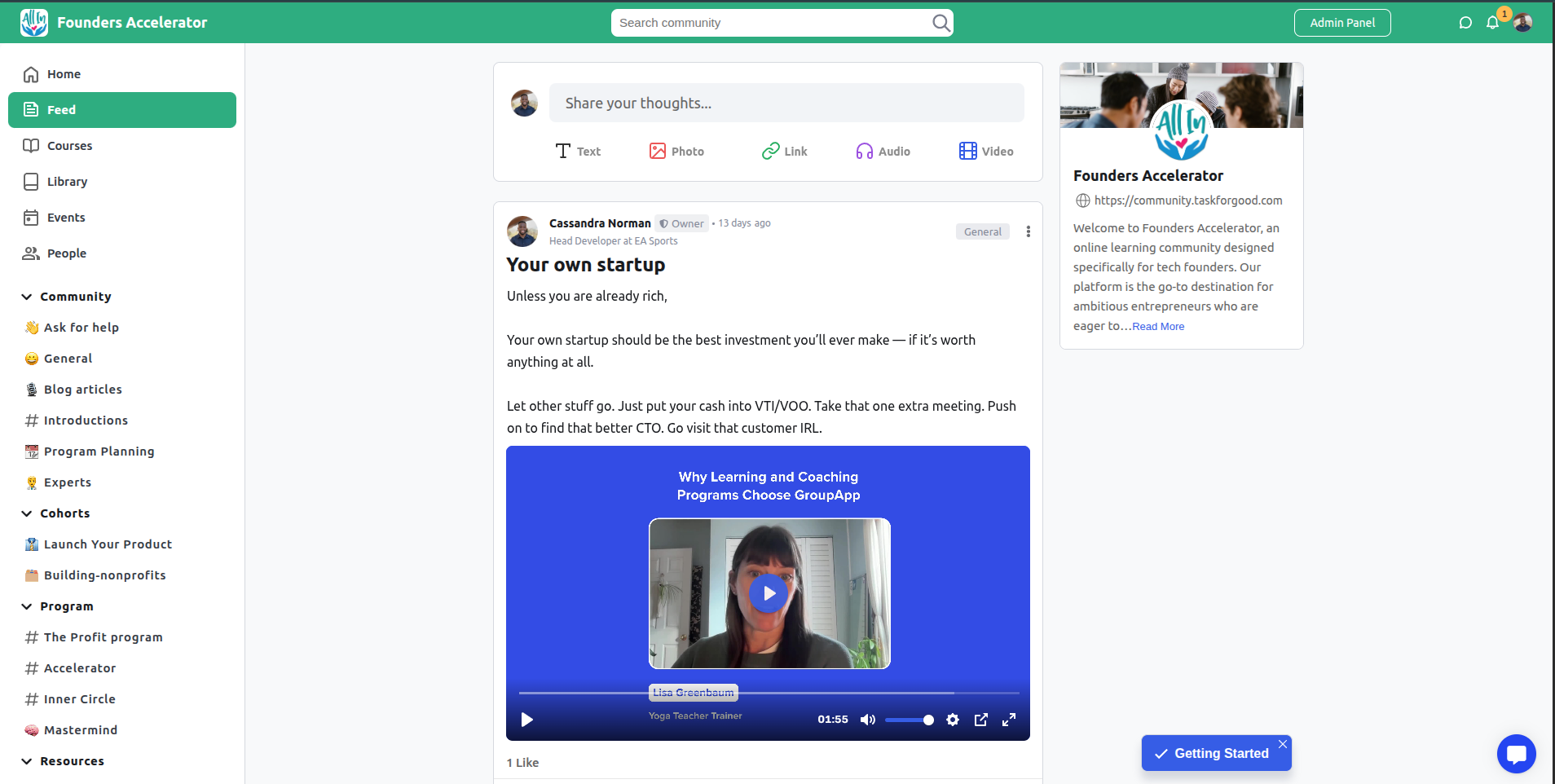This screenshot has height=784, width=1555.
Task: Open the support chat bubble widget
Action: coord(1517,754)
